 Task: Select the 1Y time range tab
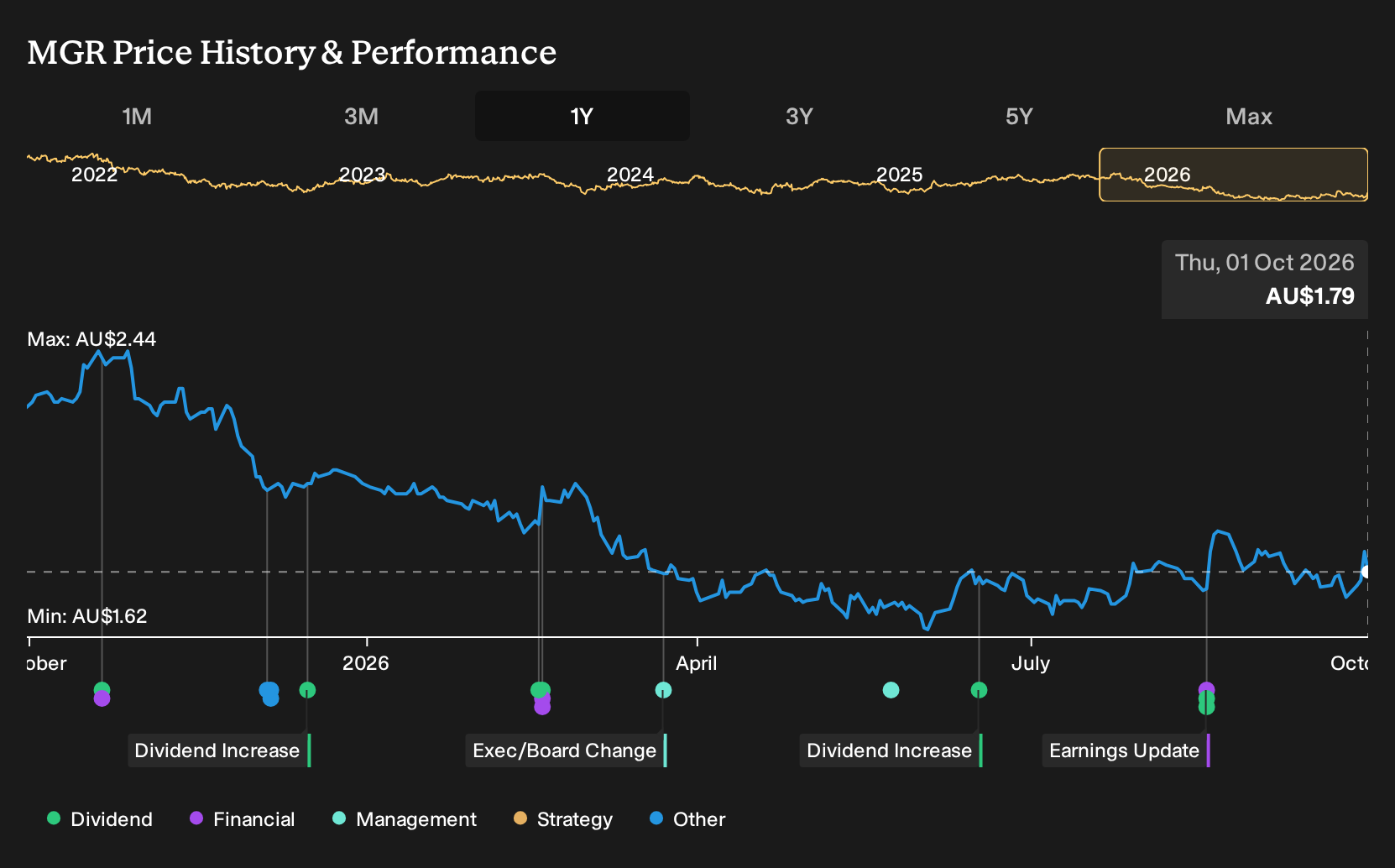coord(583,116)
